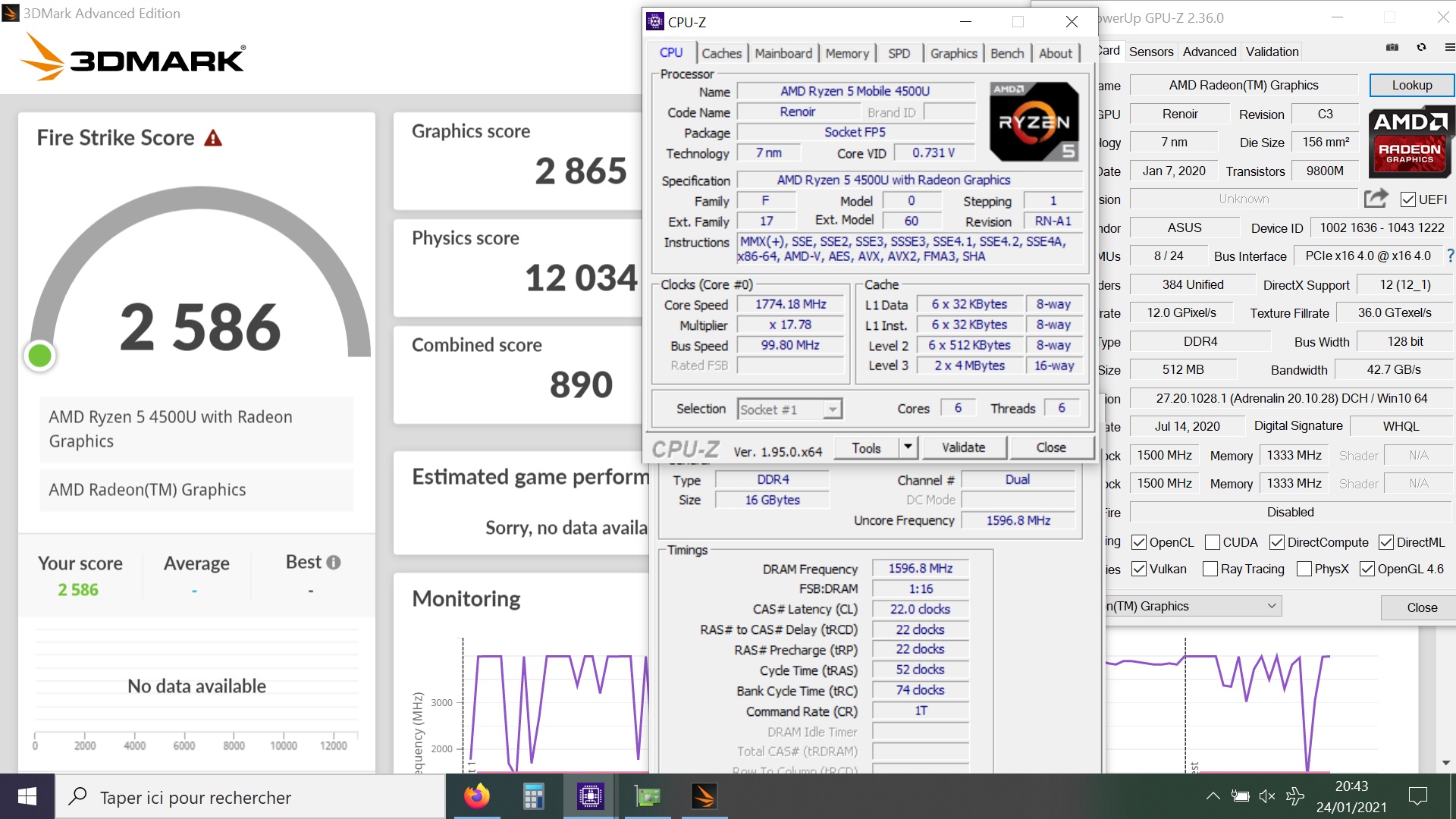Open the GPU-Z hamburger menu

pyautogui.click(x=1449, y=47)
